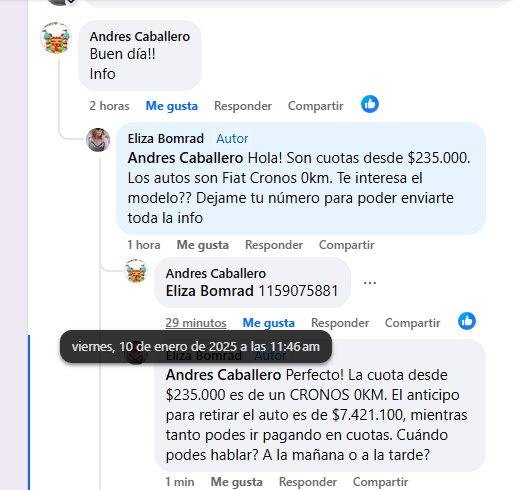Toggle Me gusta on Eliza's first reply
The image size is (513, 490).
coord(203,245)
